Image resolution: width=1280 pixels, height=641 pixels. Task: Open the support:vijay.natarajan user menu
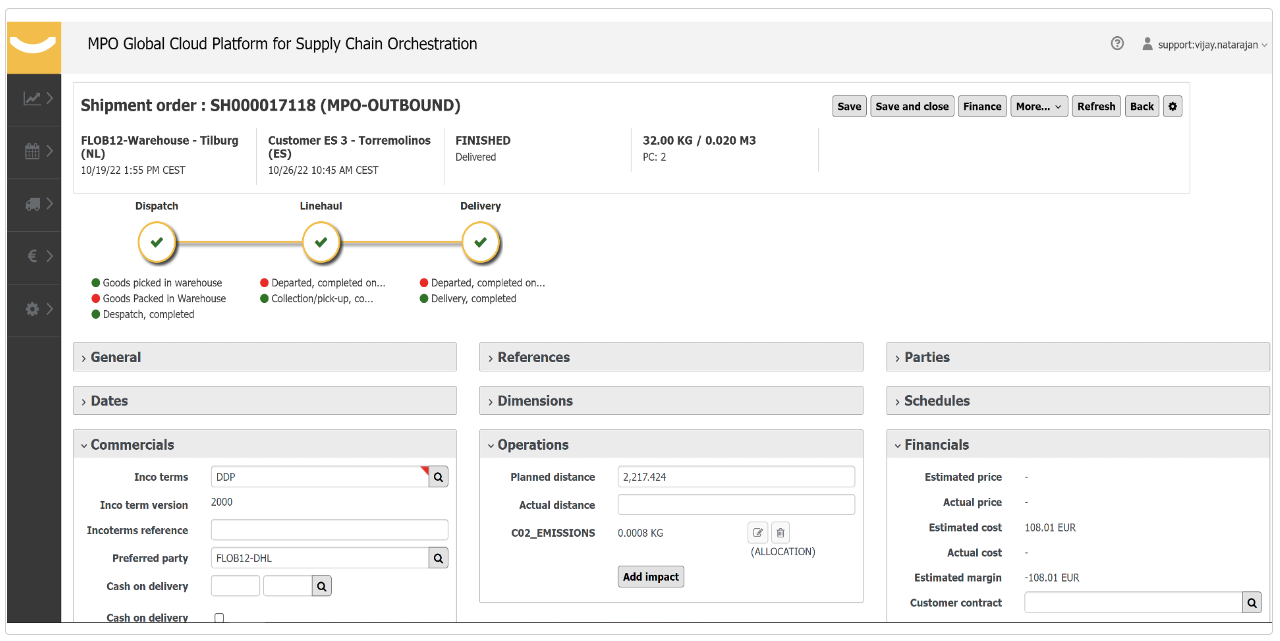click(1205, 45)
